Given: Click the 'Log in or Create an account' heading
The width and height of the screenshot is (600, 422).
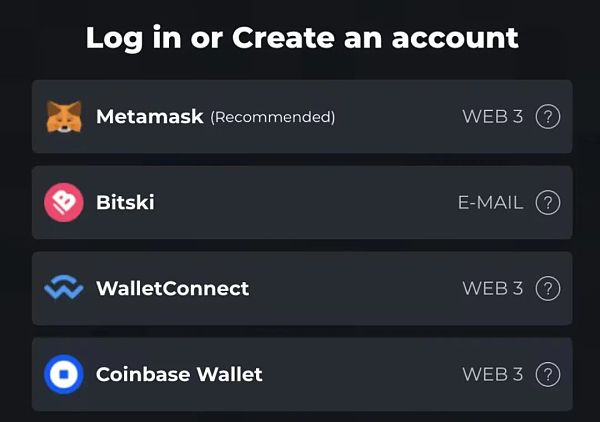Looking at the screenshot, I should click(302, 38).
